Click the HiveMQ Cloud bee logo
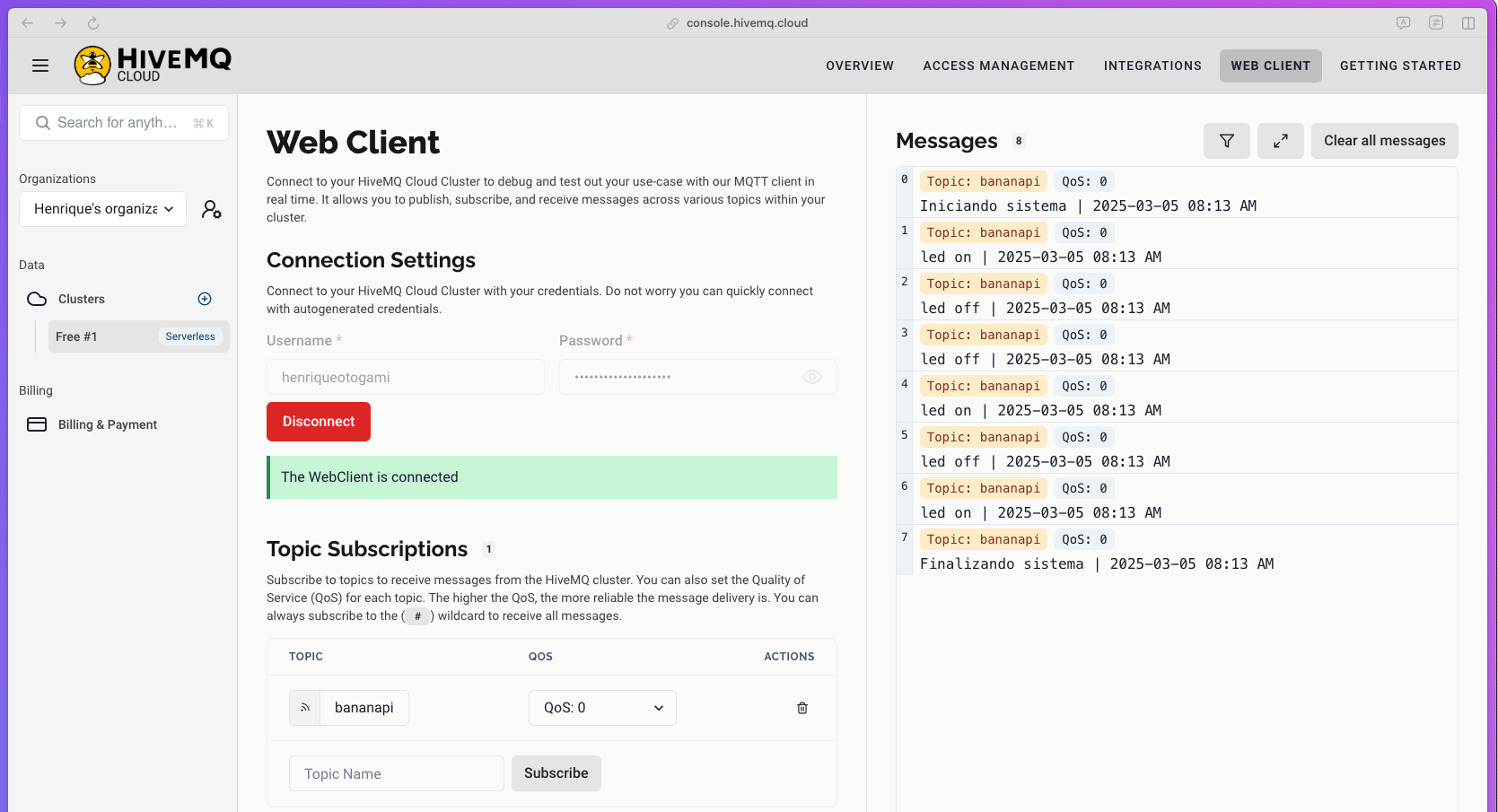 tap(92, 65)
